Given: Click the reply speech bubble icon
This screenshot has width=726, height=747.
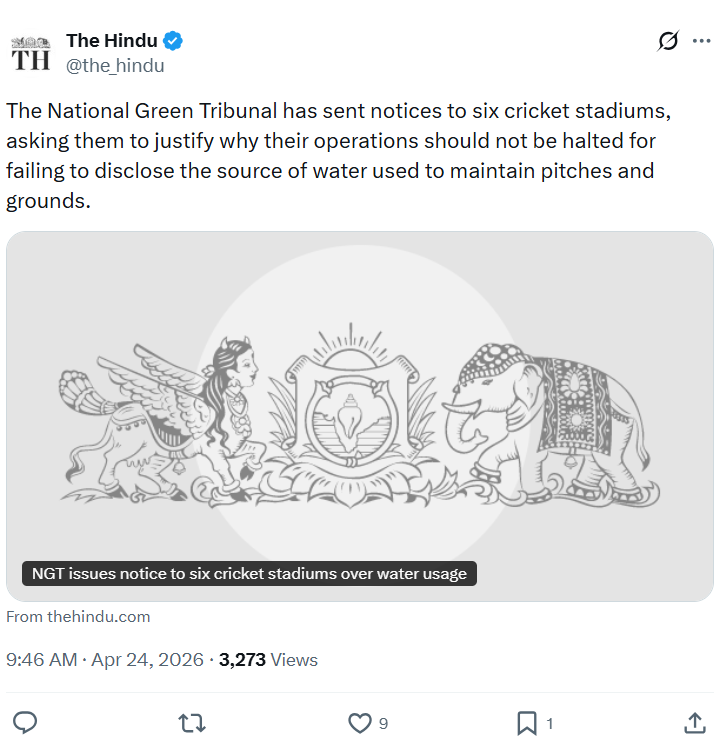Looking at the screenshot, I should (x=26, y=722).
